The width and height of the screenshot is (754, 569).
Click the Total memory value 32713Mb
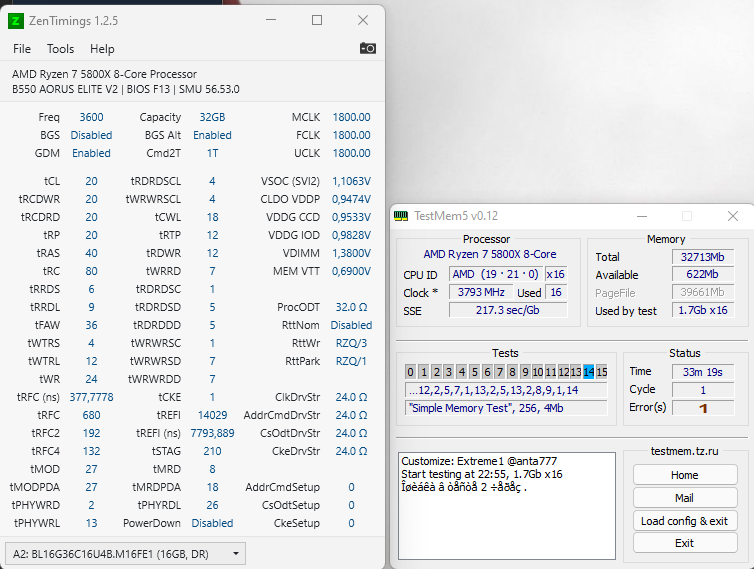pyautogui.click(x=703, y=257)
